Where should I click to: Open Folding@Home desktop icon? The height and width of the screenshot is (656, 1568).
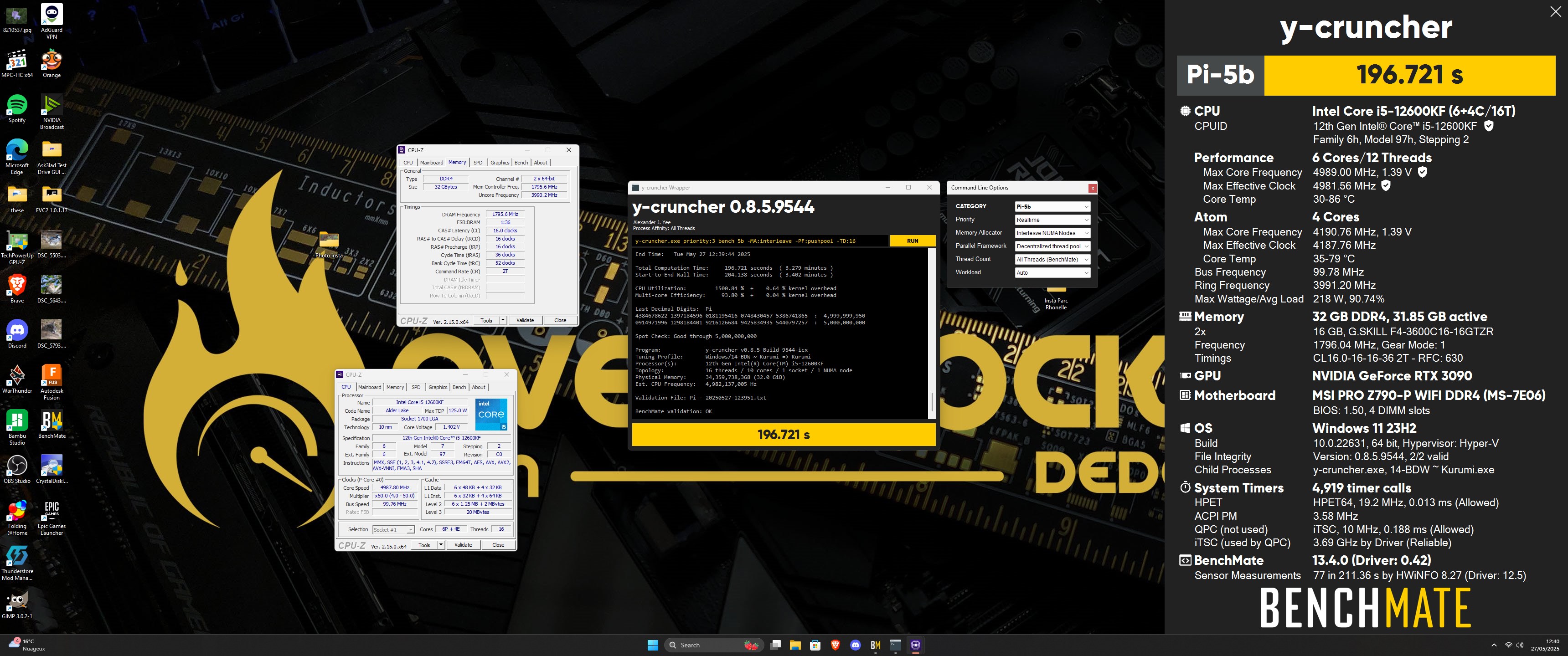point(17,517)
